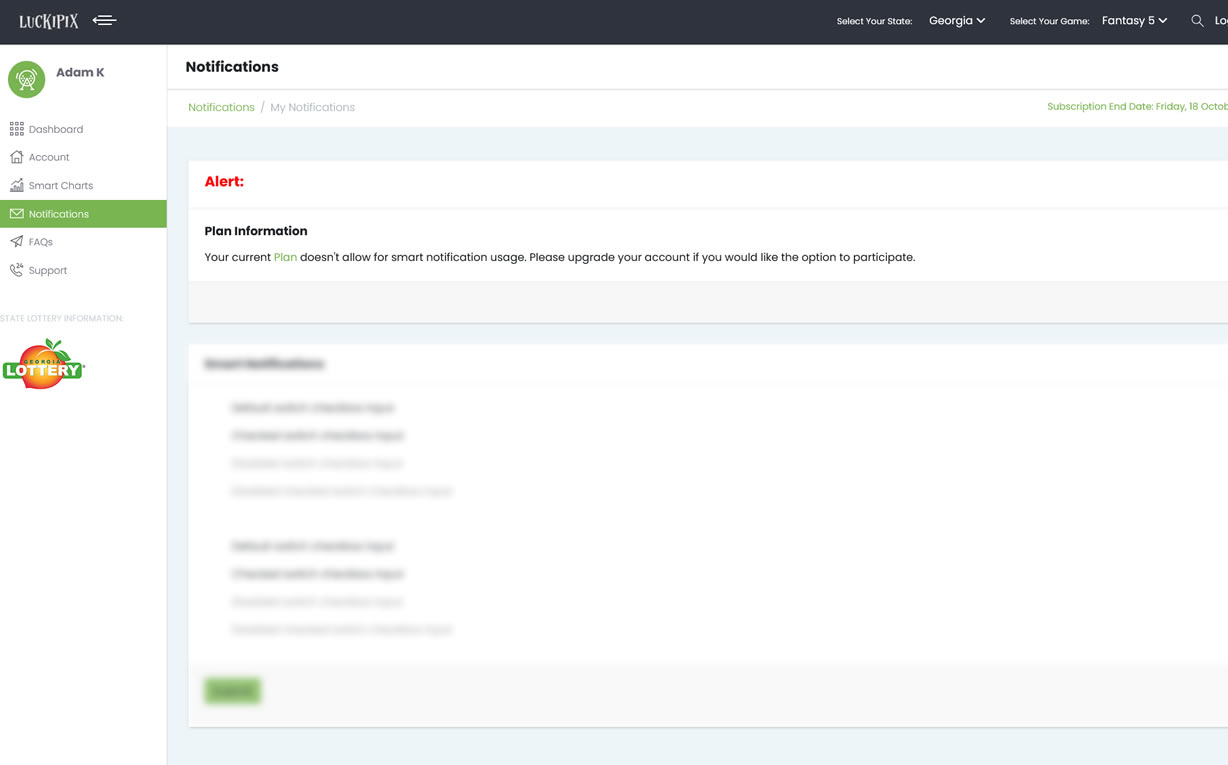The image size is (1228, 765).
Task: Open the Fantasy 5 game dropdown
Action: pos(1134,20)
